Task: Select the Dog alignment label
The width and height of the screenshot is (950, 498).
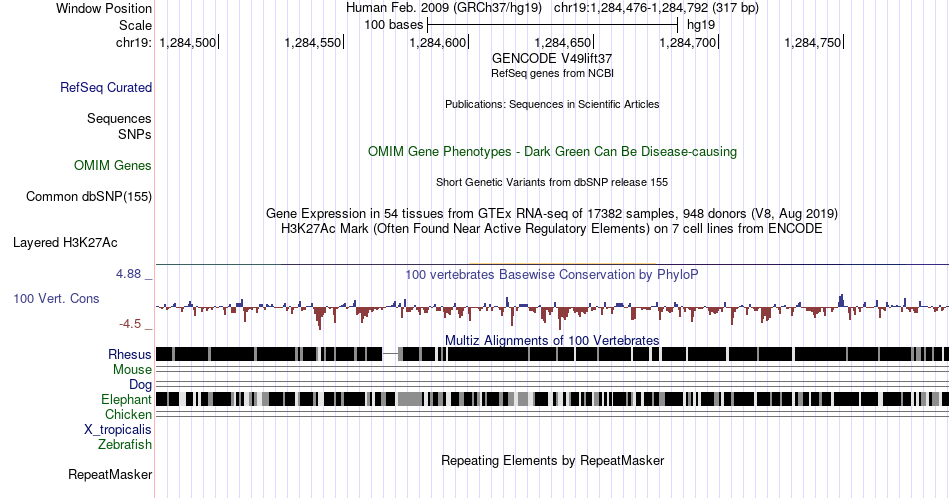Action: point(141,385)
